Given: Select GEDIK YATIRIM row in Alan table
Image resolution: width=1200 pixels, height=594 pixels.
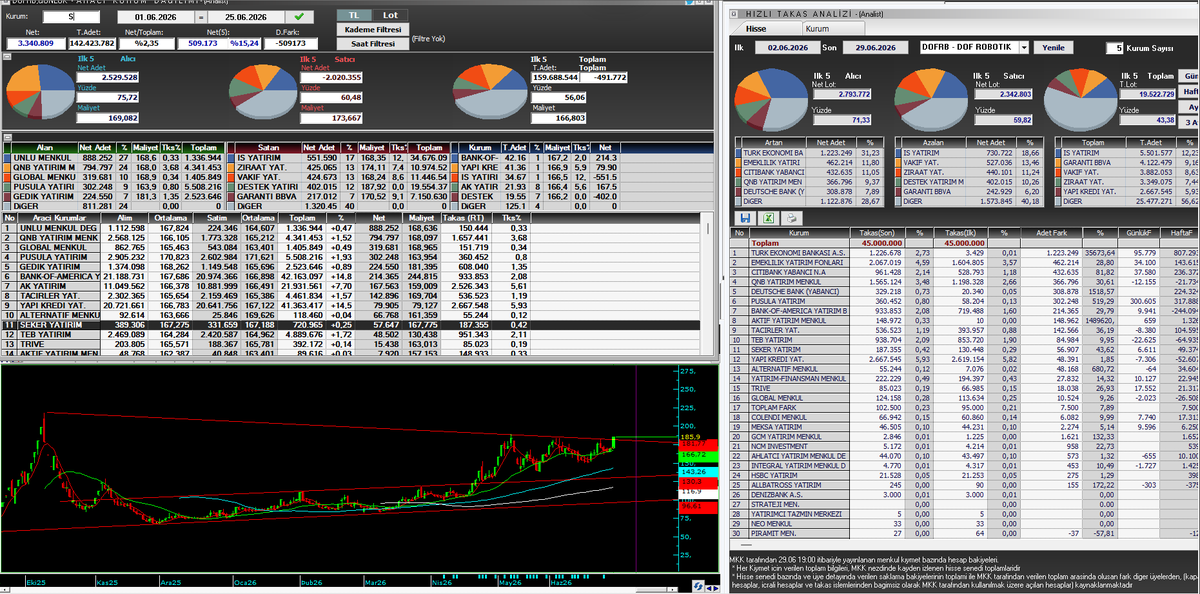Looking at the screenshot, I should (x=112, y=196).
